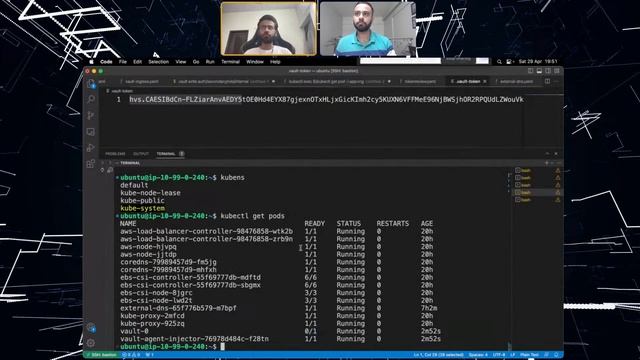
Task: Open the Source Control view
Action: [x=91, y=116]
